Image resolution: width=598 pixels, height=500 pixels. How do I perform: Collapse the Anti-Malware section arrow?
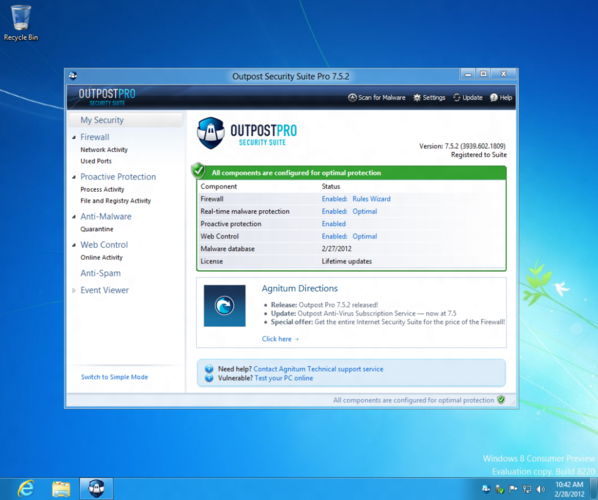click(x=74, y=217)
